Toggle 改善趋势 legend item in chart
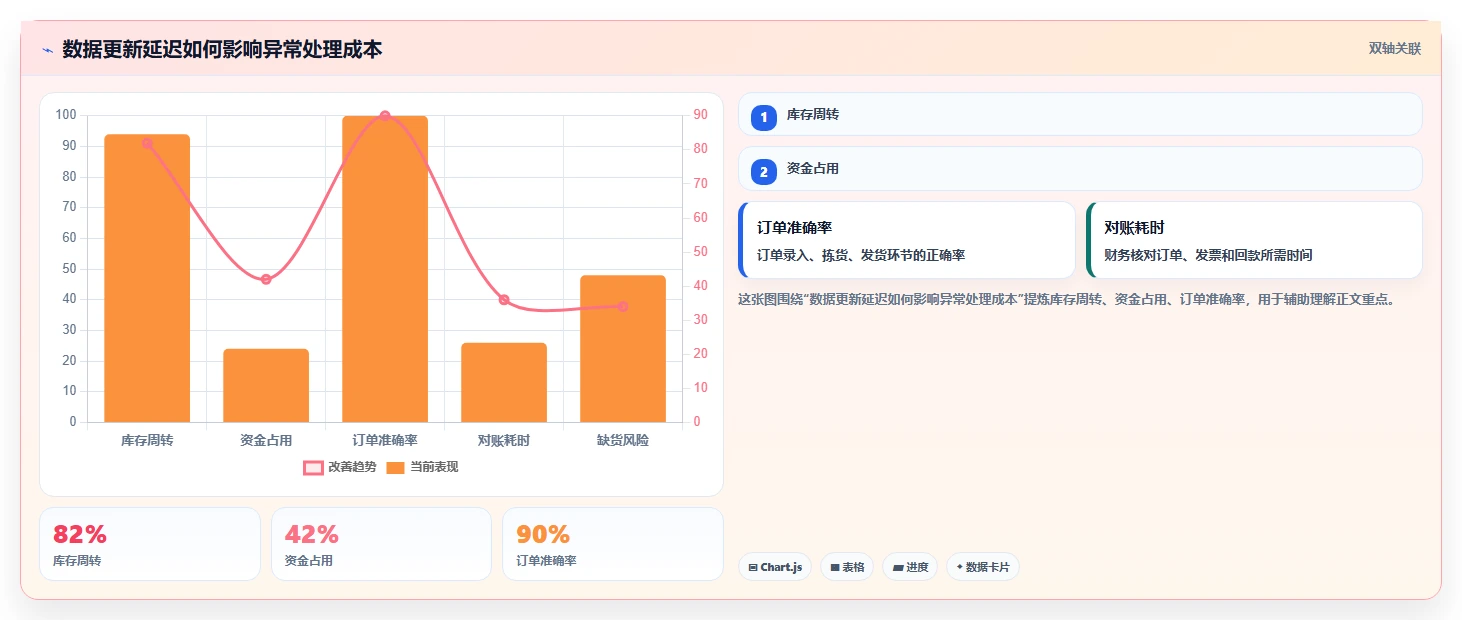The width and height of the screenshot is (1462, 620). [340, 467]
